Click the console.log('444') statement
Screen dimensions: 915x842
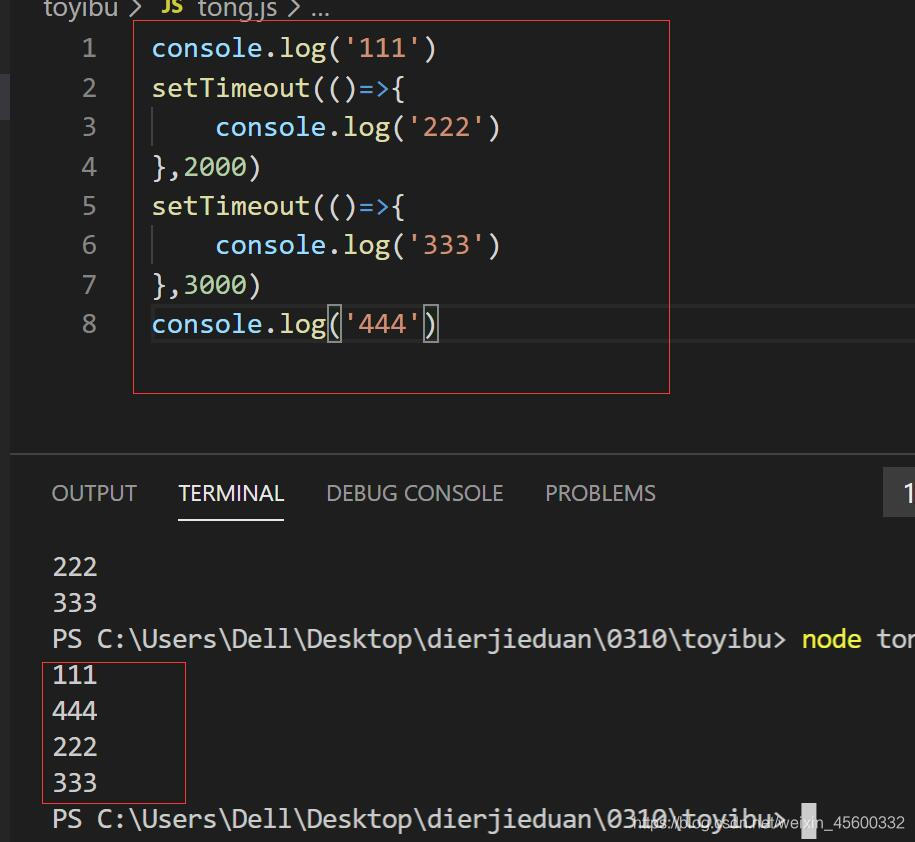pyautogui.click(x=295, y=324)
